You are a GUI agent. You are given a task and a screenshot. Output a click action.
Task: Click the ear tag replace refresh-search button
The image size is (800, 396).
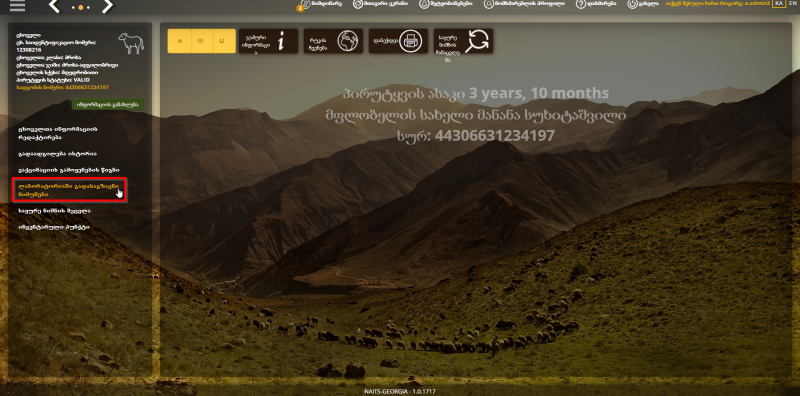pos(463,41)
